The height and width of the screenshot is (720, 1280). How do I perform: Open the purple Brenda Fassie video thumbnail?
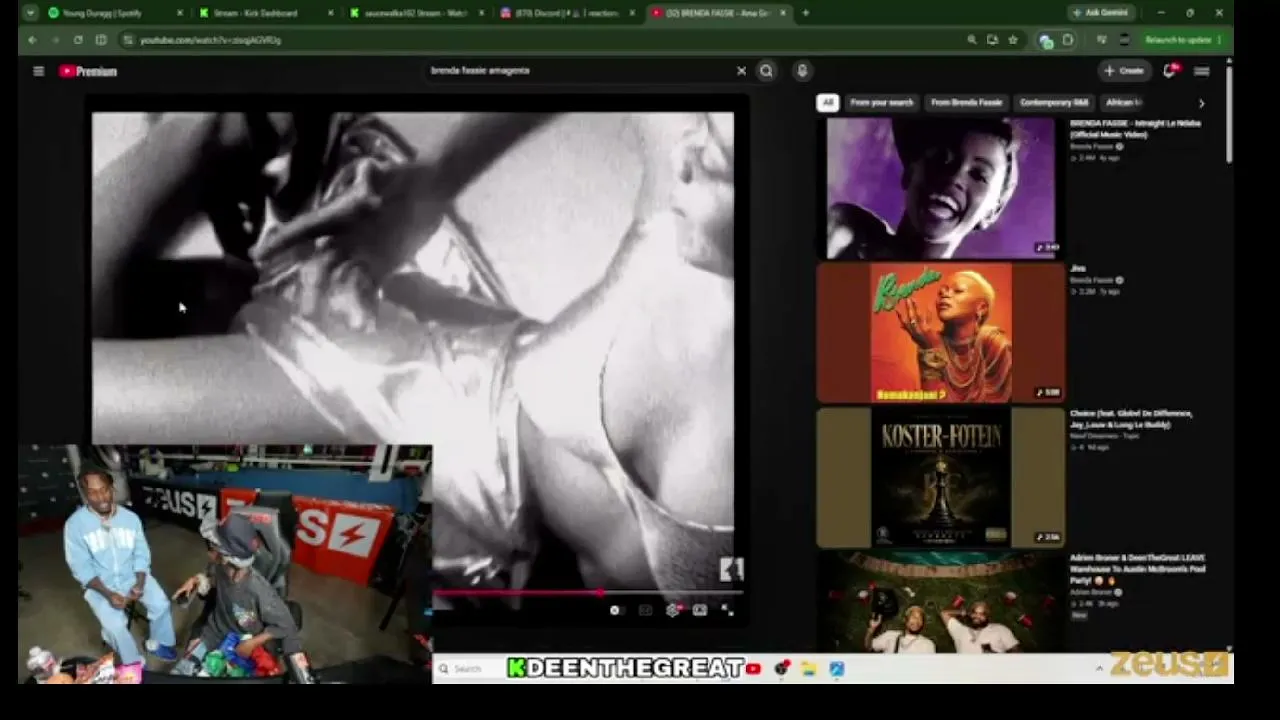click(x=940, y=188)
